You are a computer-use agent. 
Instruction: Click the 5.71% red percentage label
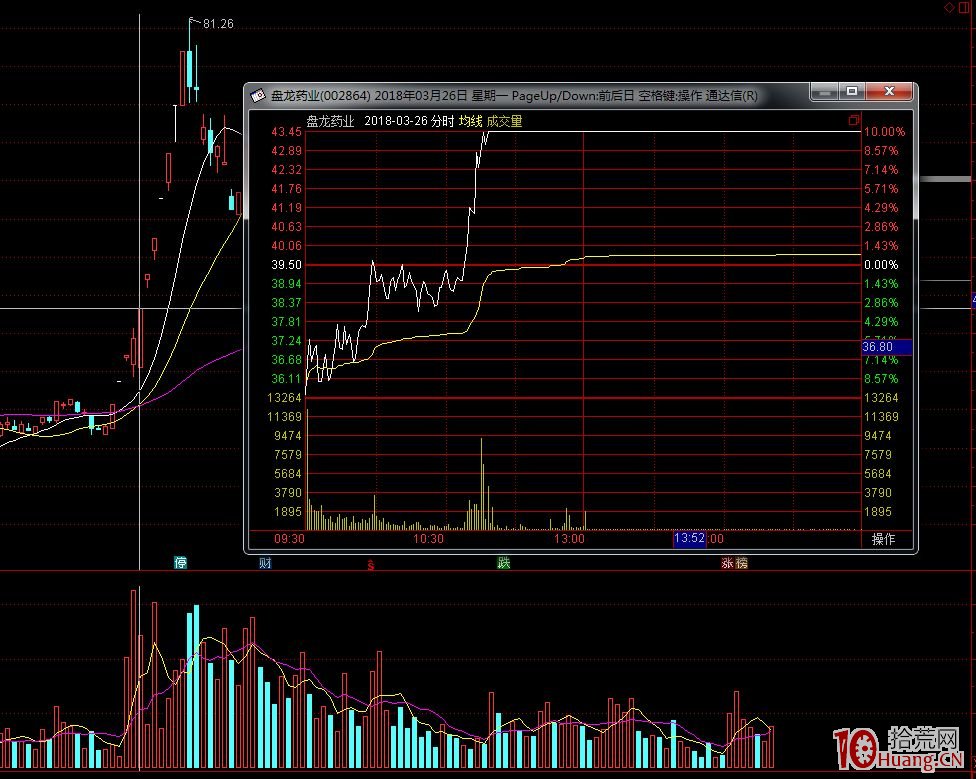tap(881, 189)
